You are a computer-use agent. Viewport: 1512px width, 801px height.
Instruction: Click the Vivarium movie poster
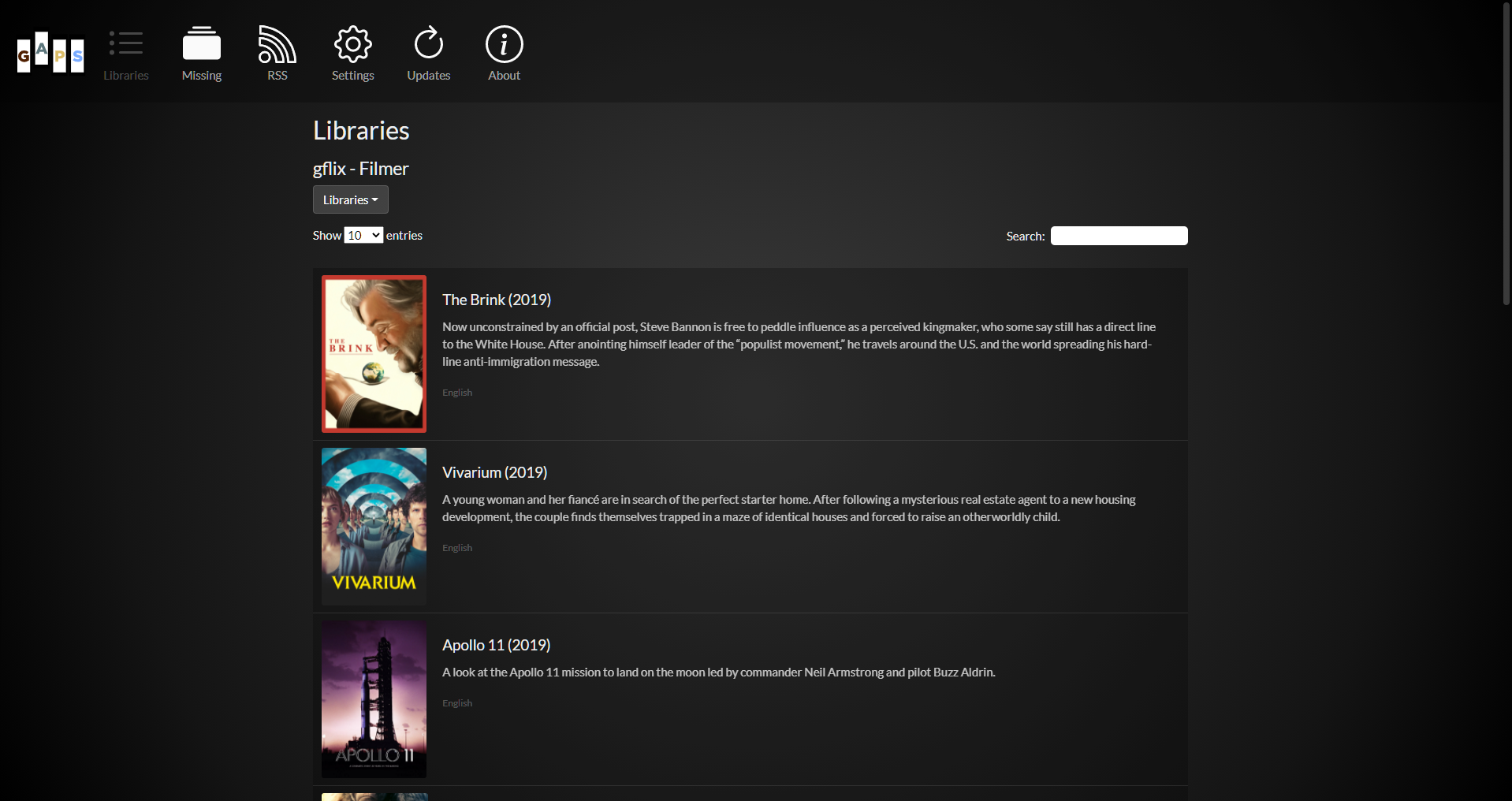[x=374, y=527]
